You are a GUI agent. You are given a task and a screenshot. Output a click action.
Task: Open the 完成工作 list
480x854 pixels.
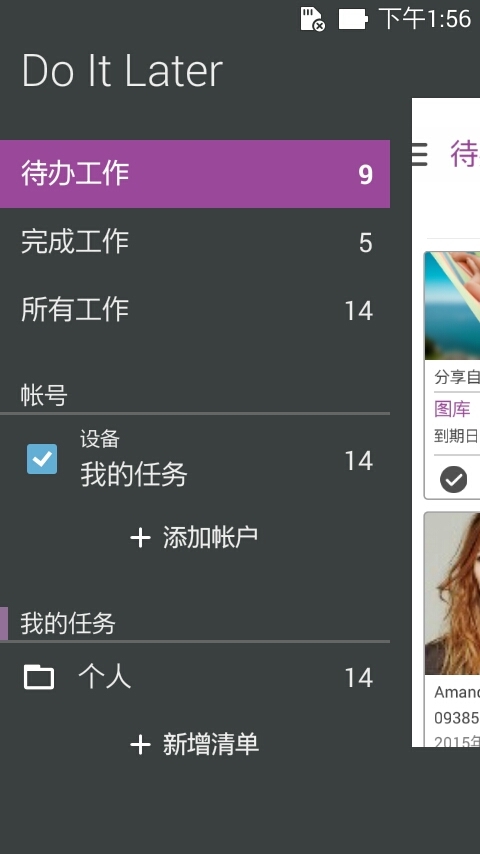(195, 242)
